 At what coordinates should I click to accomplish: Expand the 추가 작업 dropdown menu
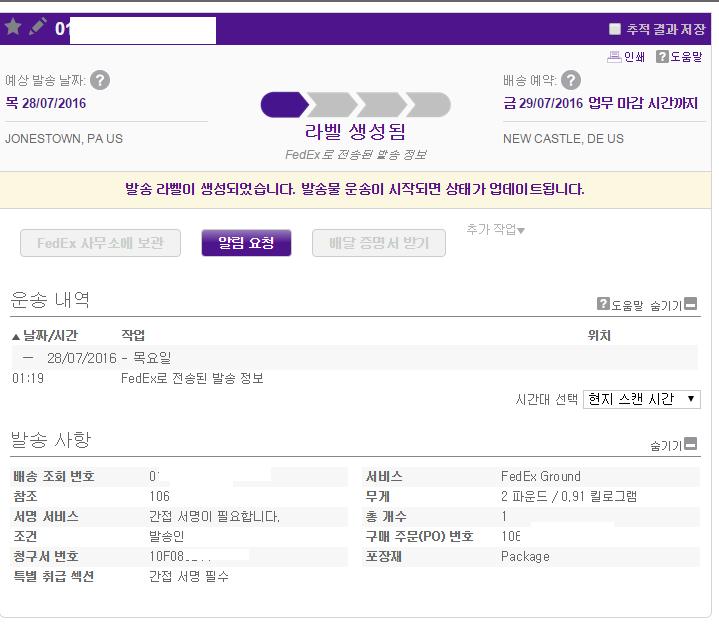coord(495,229)
